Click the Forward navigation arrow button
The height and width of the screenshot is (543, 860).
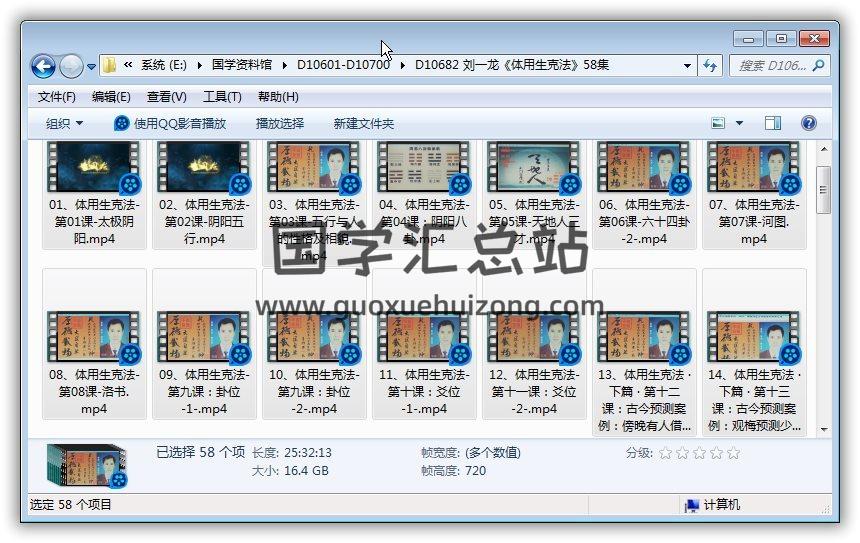point(71,66)
